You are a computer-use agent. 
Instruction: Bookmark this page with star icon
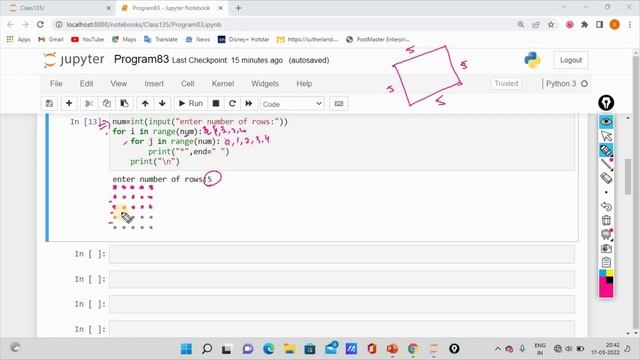(x=551, y=24)
